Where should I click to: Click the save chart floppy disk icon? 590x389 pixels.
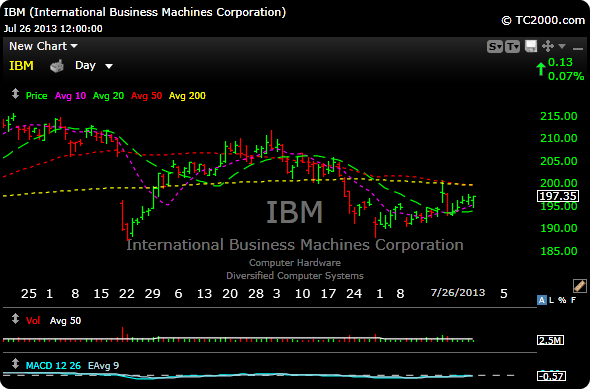pyautogui.click(x=531, y=46)
